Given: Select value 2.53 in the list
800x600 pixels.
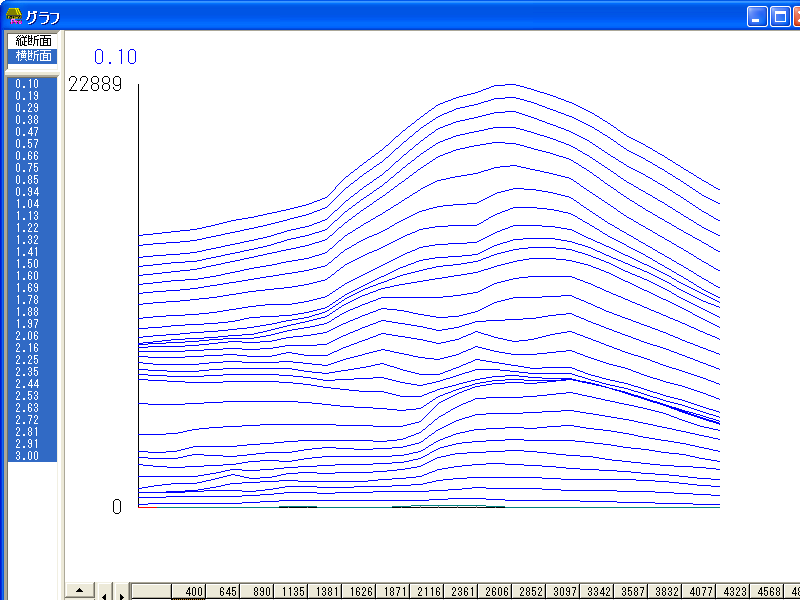Looking at the screenshot, I should [x=33, y=395].
